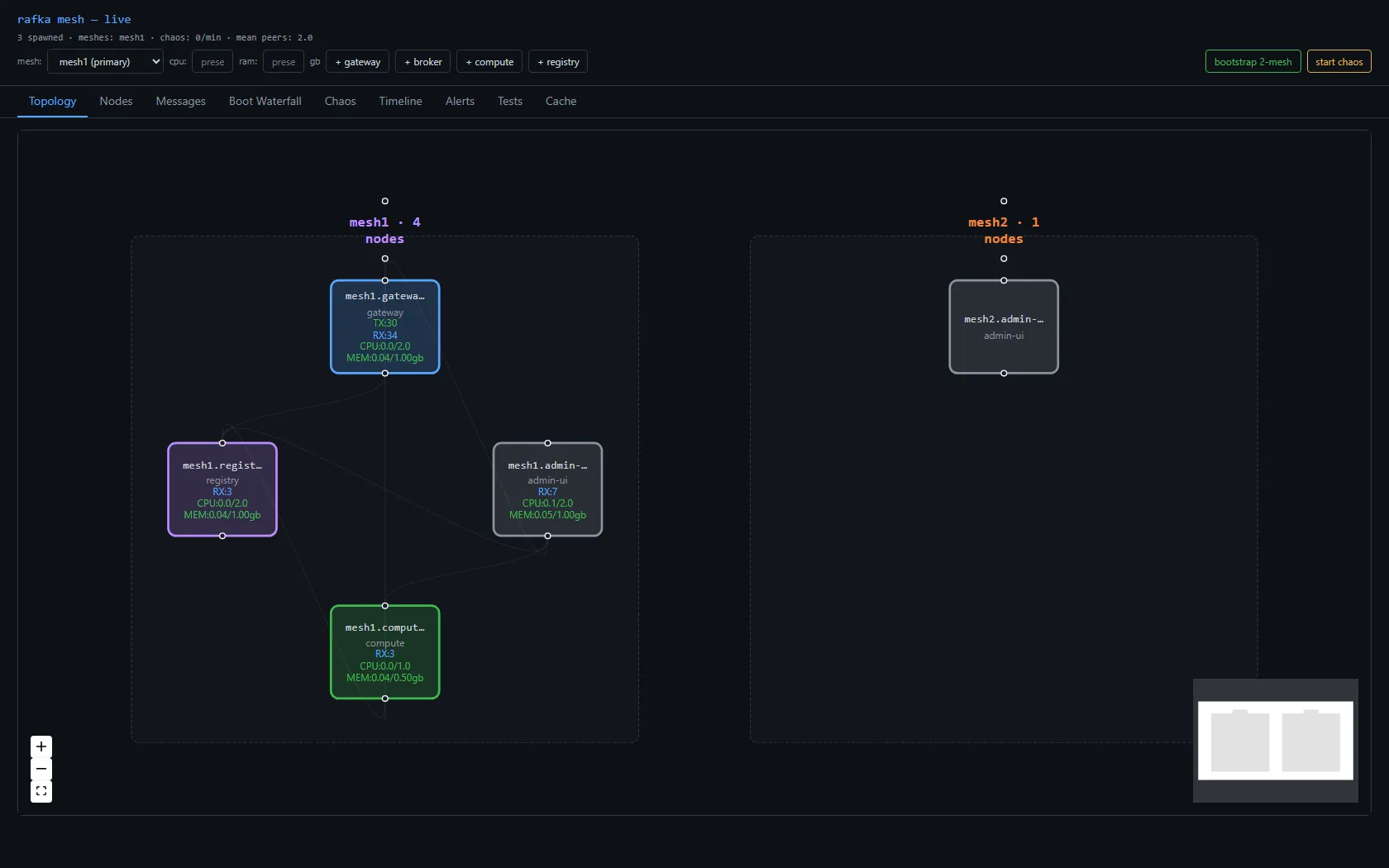Click the handle below the mesh1 label
Viewport: 1389px width, 868px height.
(x=385, y=259)
